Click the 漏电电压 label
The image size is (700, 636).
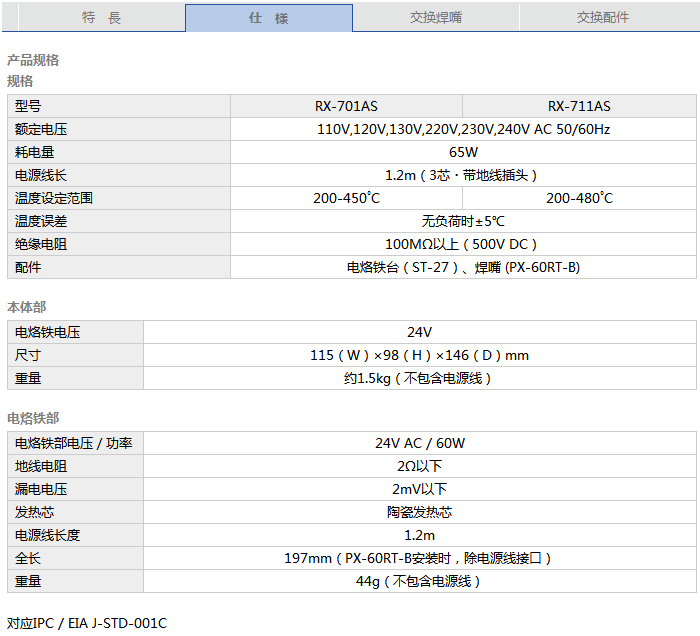(75, 489)
